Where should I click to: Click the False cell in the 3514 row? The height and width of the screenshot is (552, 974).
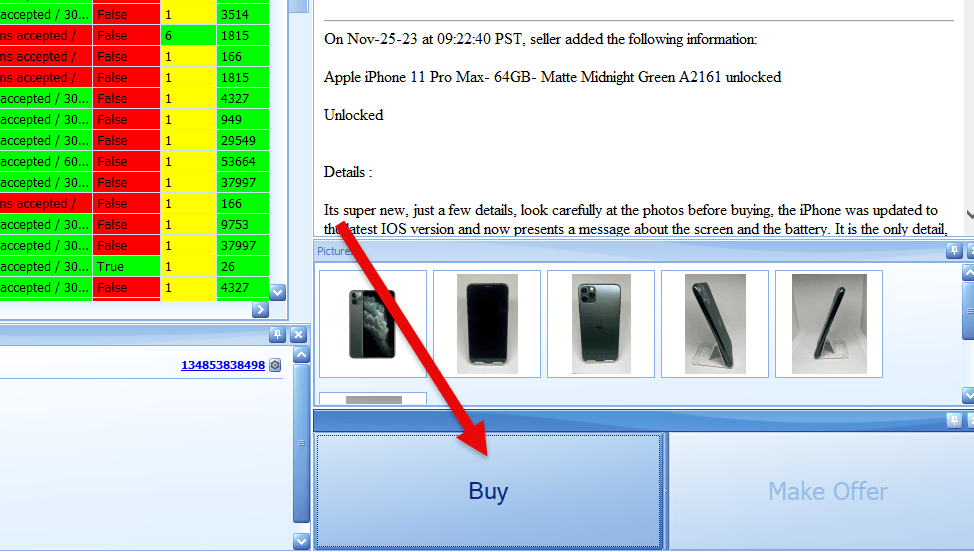coord(127,14)
